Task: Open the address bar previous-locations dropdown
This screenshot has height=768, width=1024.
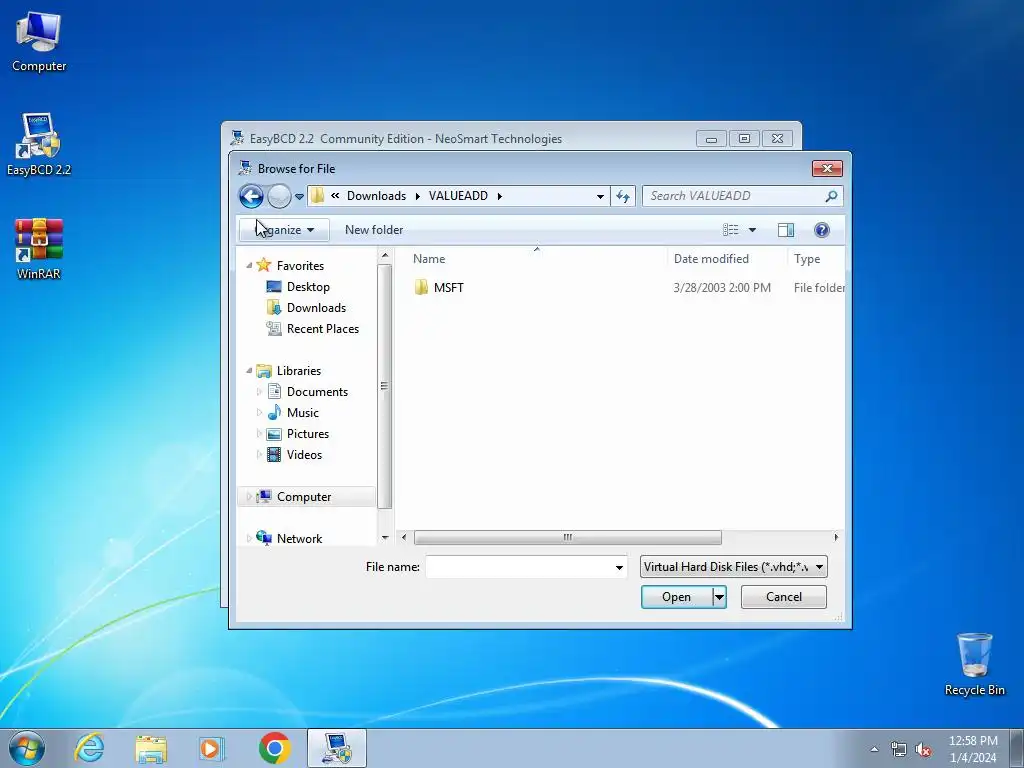Action: [600, 196]
